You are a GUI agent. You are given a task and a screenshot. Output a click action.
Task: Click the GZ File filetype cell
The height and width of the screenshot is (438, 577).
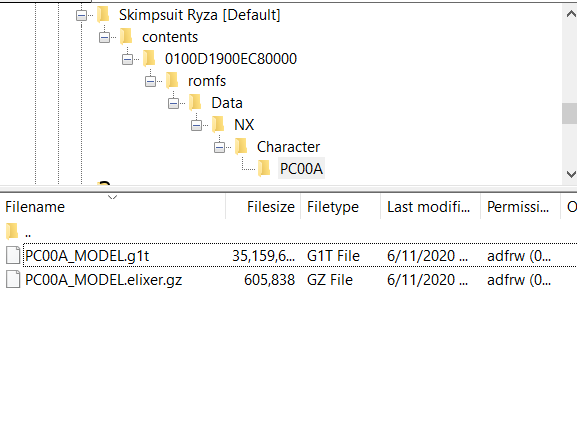coord(330,280)
